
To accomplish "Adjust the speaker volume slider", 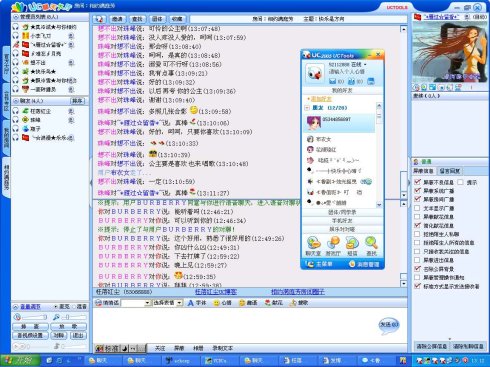I will coord(35,317).
